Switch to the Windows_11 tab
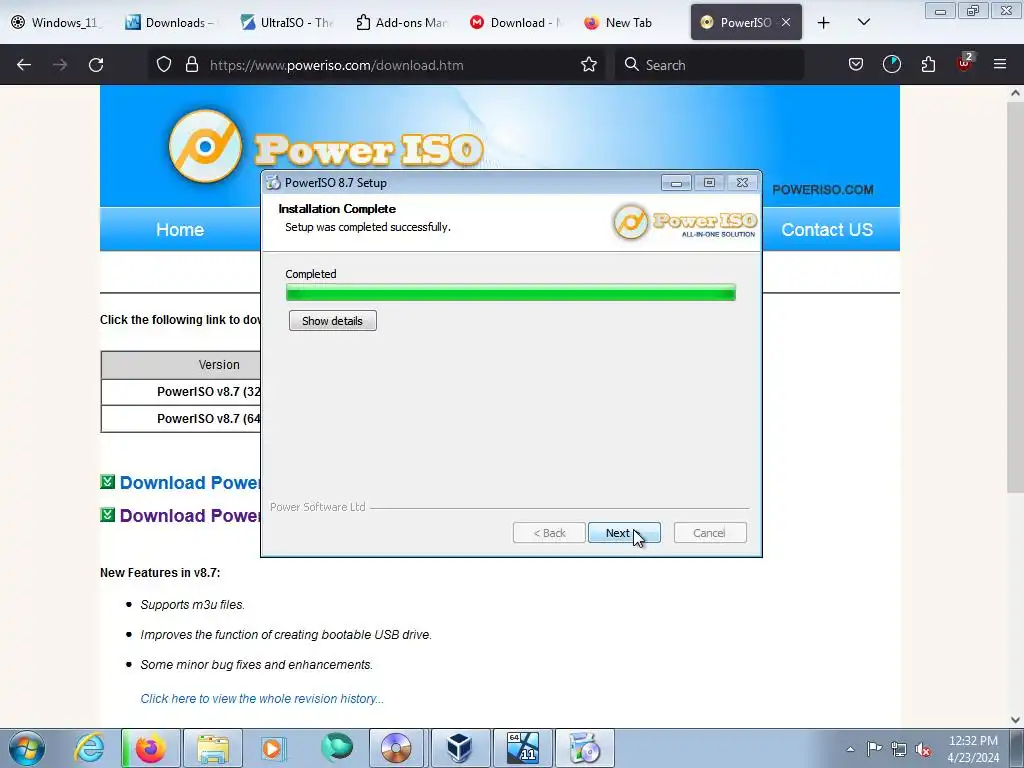Image resolution: width=1024 pixels, height=768 pixels. tap(57, 22)
